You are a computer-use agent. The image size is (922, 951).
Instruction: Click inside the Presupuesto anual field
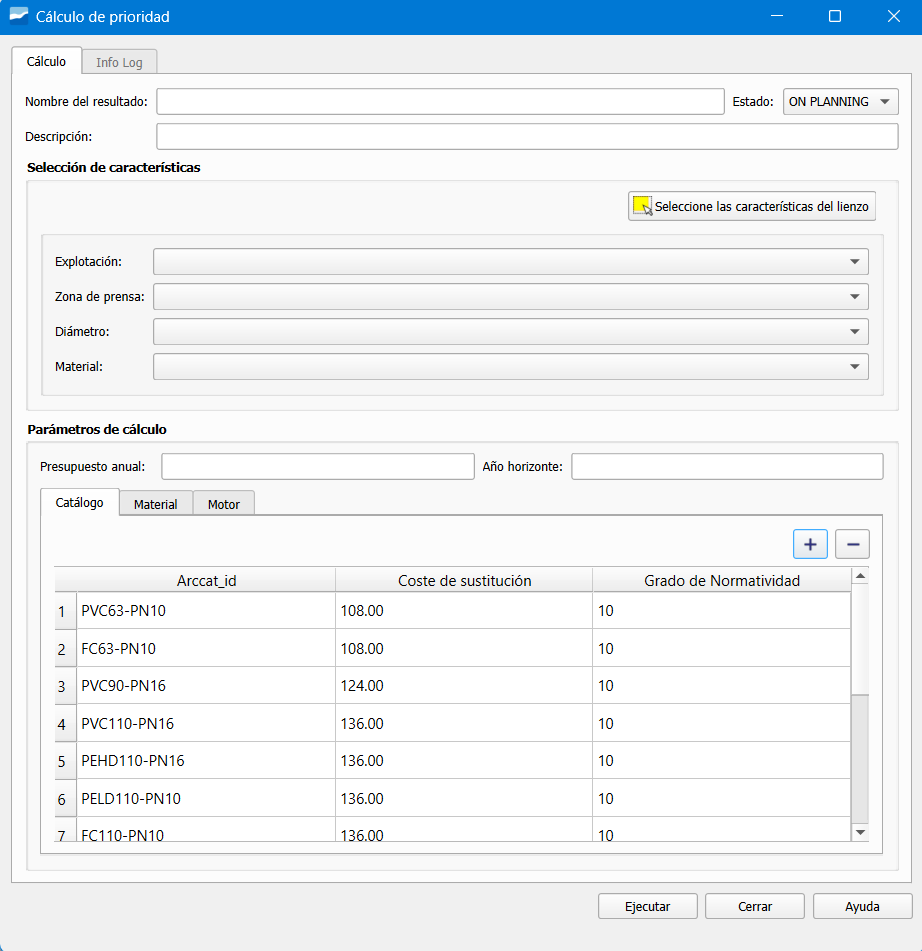tap(317, 466)
